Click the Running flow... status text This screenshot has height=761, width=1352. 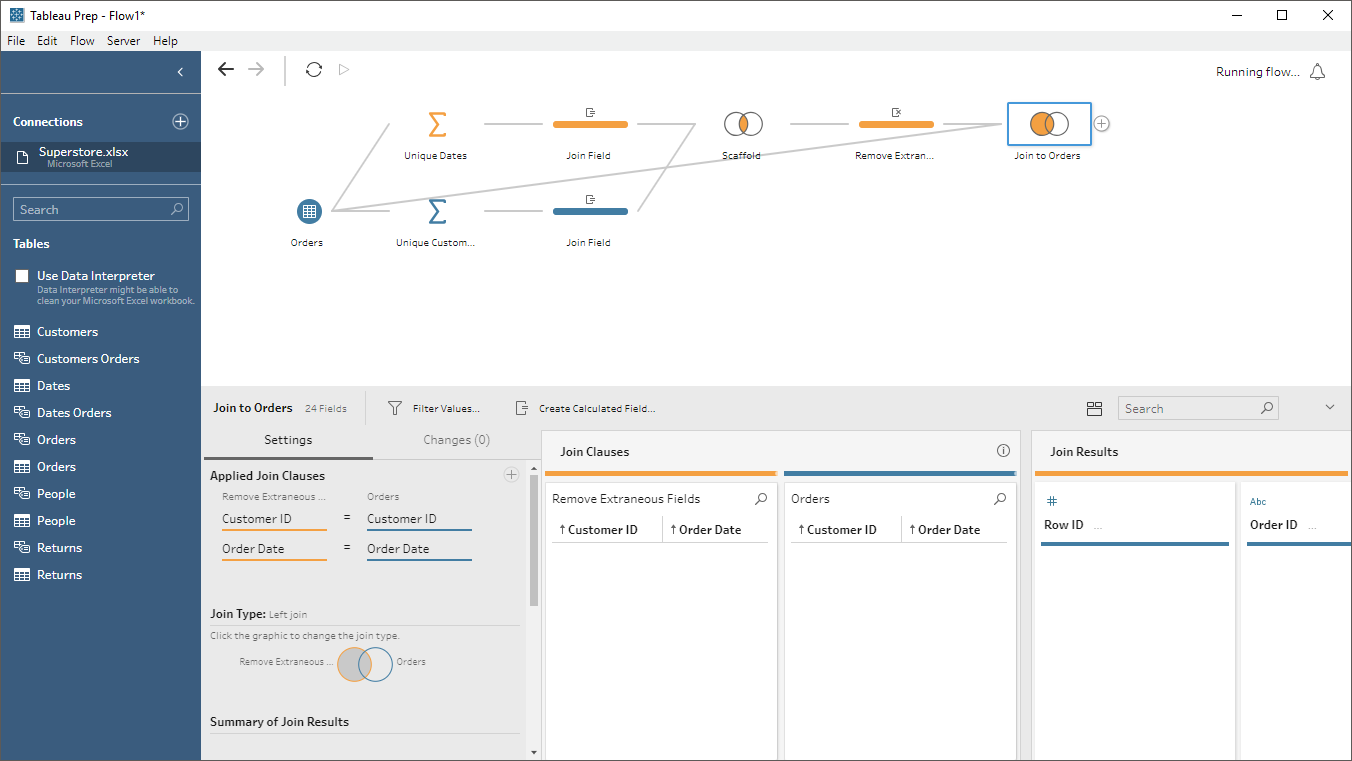click(x=1258, y=72)
